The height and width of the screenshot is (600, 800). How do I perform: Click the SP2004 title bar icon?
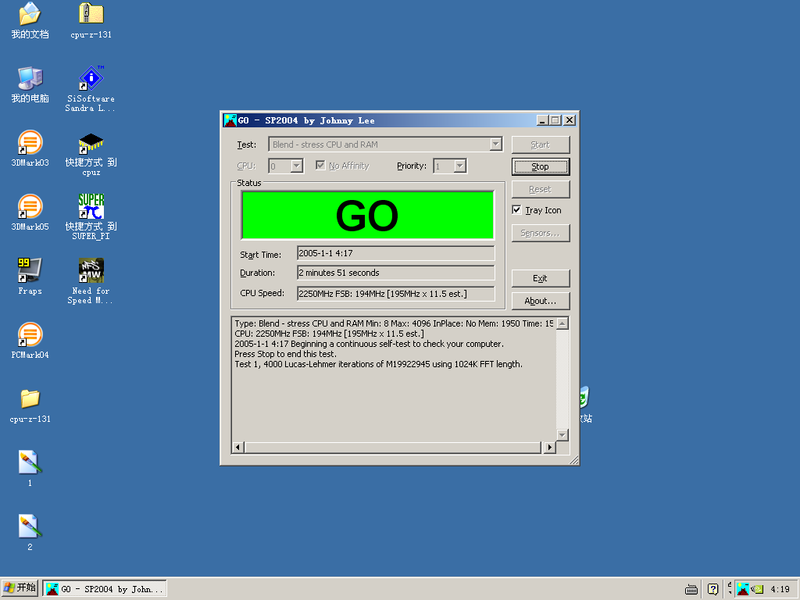click(x=230, y=120)
